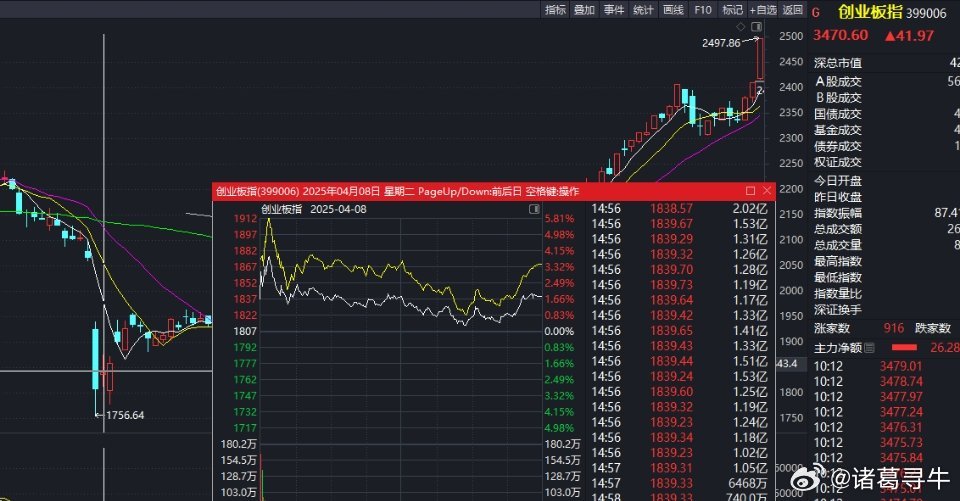Screen dimensions: 960x501
Task: Click the 标记 mark button
Action: (732, 9)
